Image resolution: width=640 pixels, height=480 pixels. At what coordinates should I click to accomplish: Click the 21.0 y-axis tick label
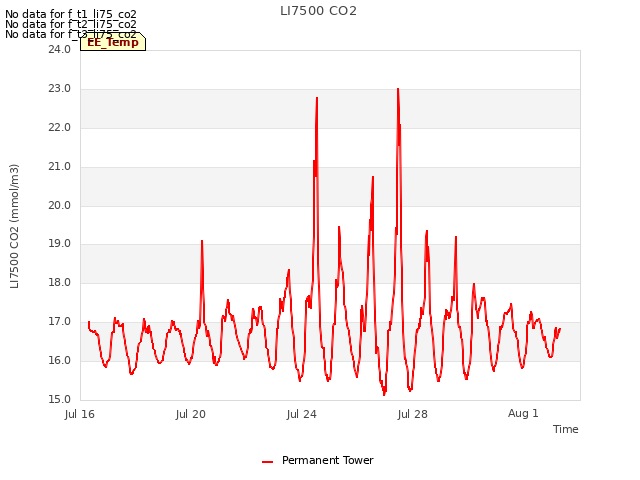pos(59,167)
